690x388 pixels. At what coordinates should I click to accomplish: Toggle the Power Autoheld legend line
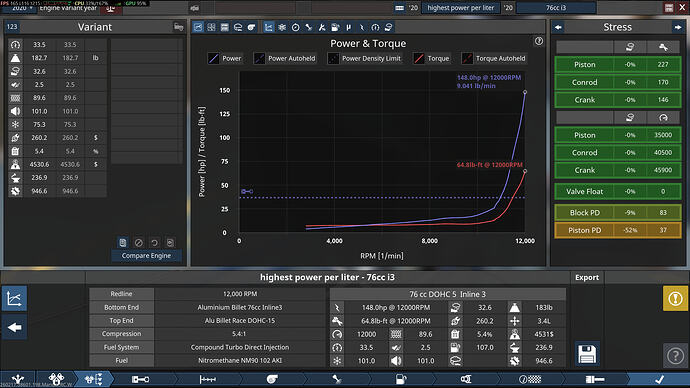click(x=285, y=58)
